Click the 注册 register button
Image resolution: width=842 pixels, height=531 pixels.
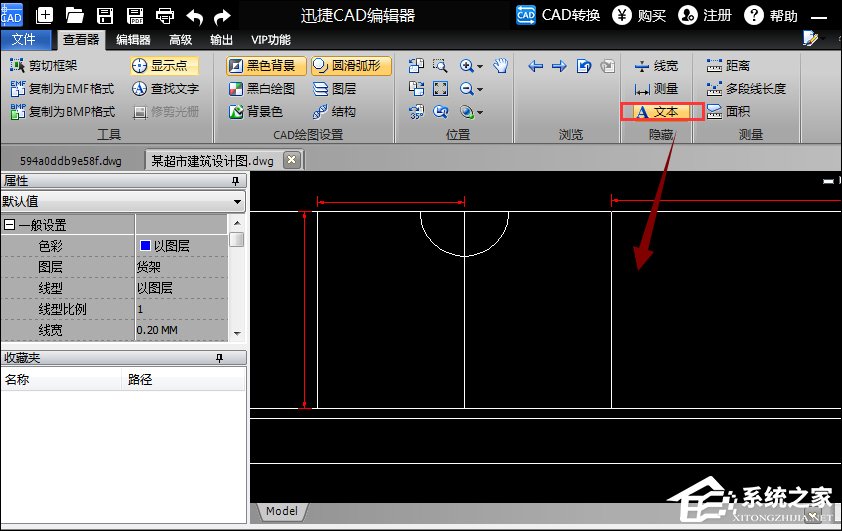click(705, 15)
